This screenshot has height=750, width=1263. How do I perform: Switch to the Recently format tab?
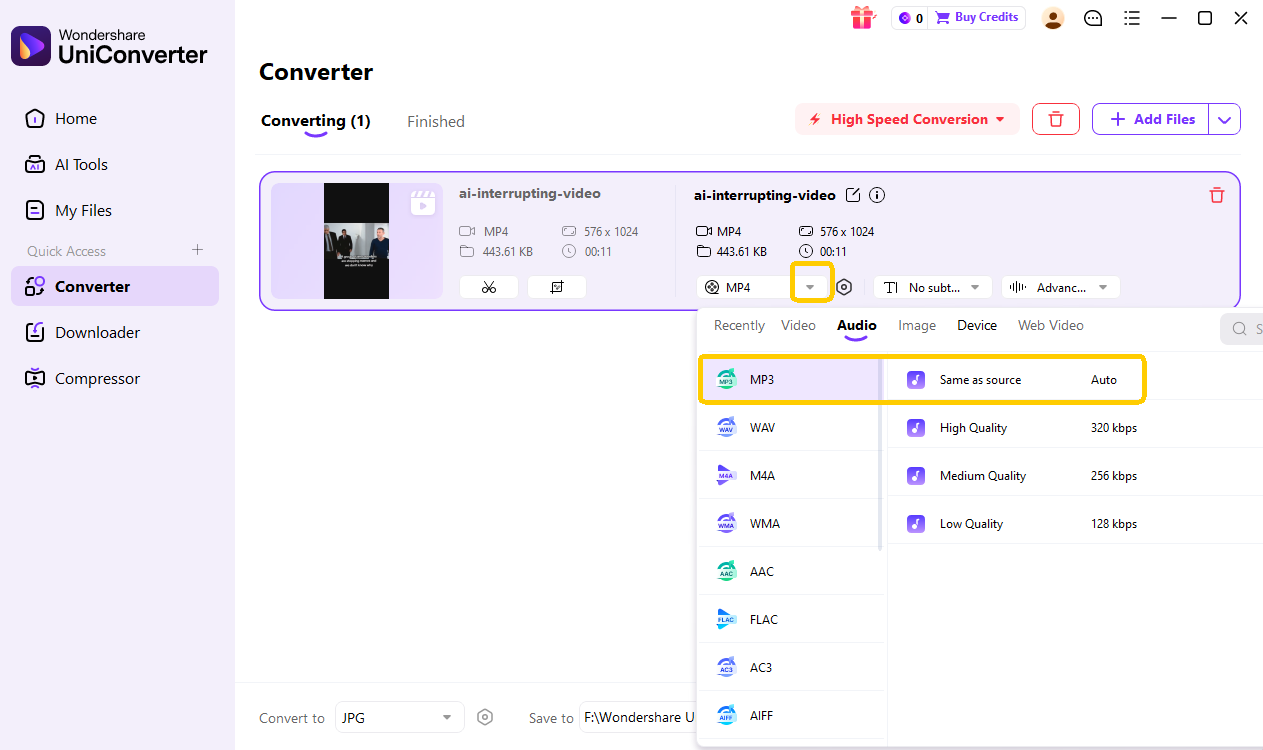(x=739, y=325)
